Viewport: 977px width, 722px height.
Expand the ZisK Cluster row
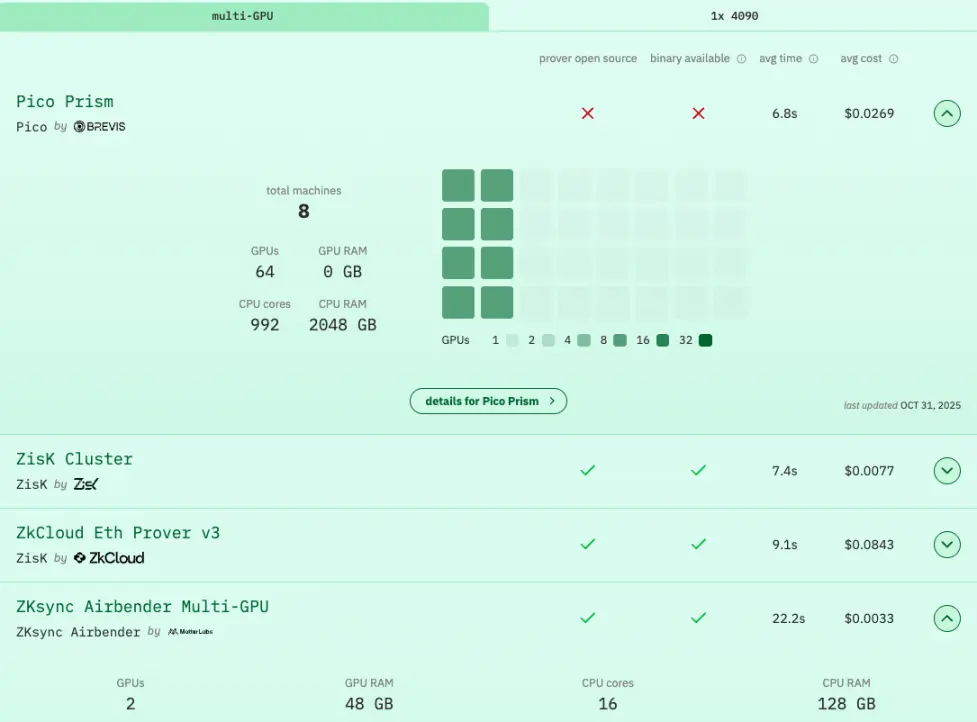pos(947,470)
